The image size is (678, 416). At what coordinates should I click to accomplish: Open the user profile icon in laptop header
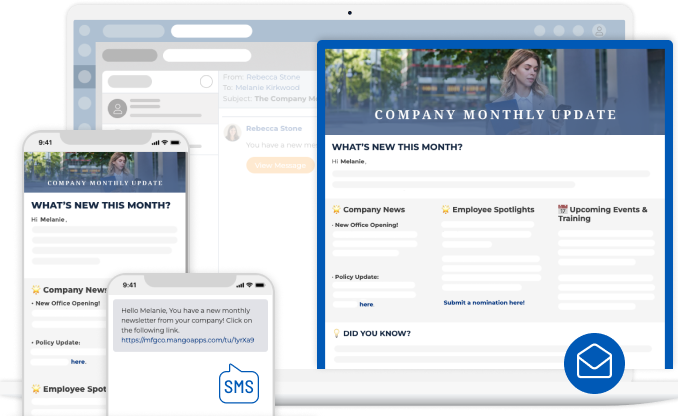pyautogui.click(x=599, y=31)
